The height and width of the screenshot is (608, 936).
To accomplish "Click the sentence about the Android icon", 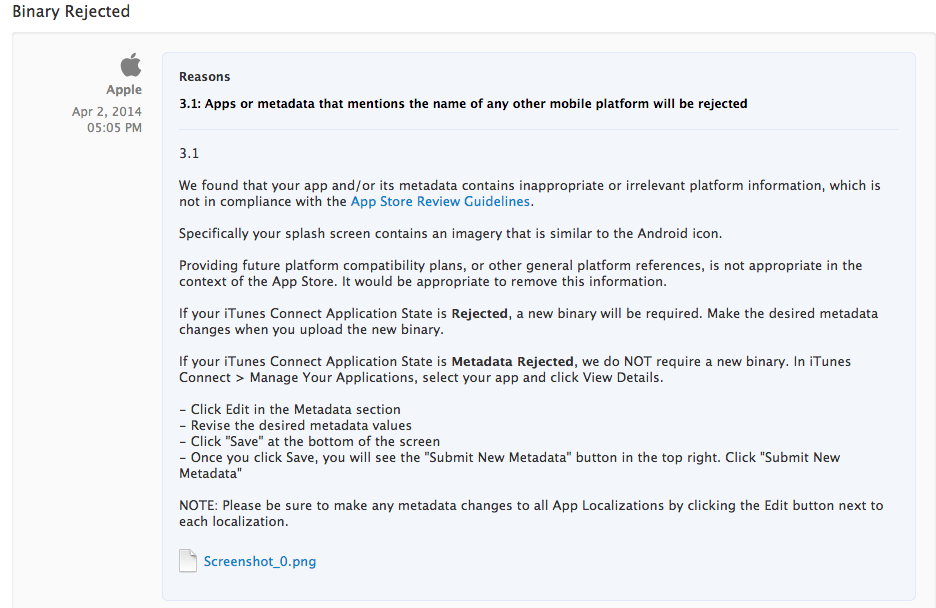I will [451, 233].
